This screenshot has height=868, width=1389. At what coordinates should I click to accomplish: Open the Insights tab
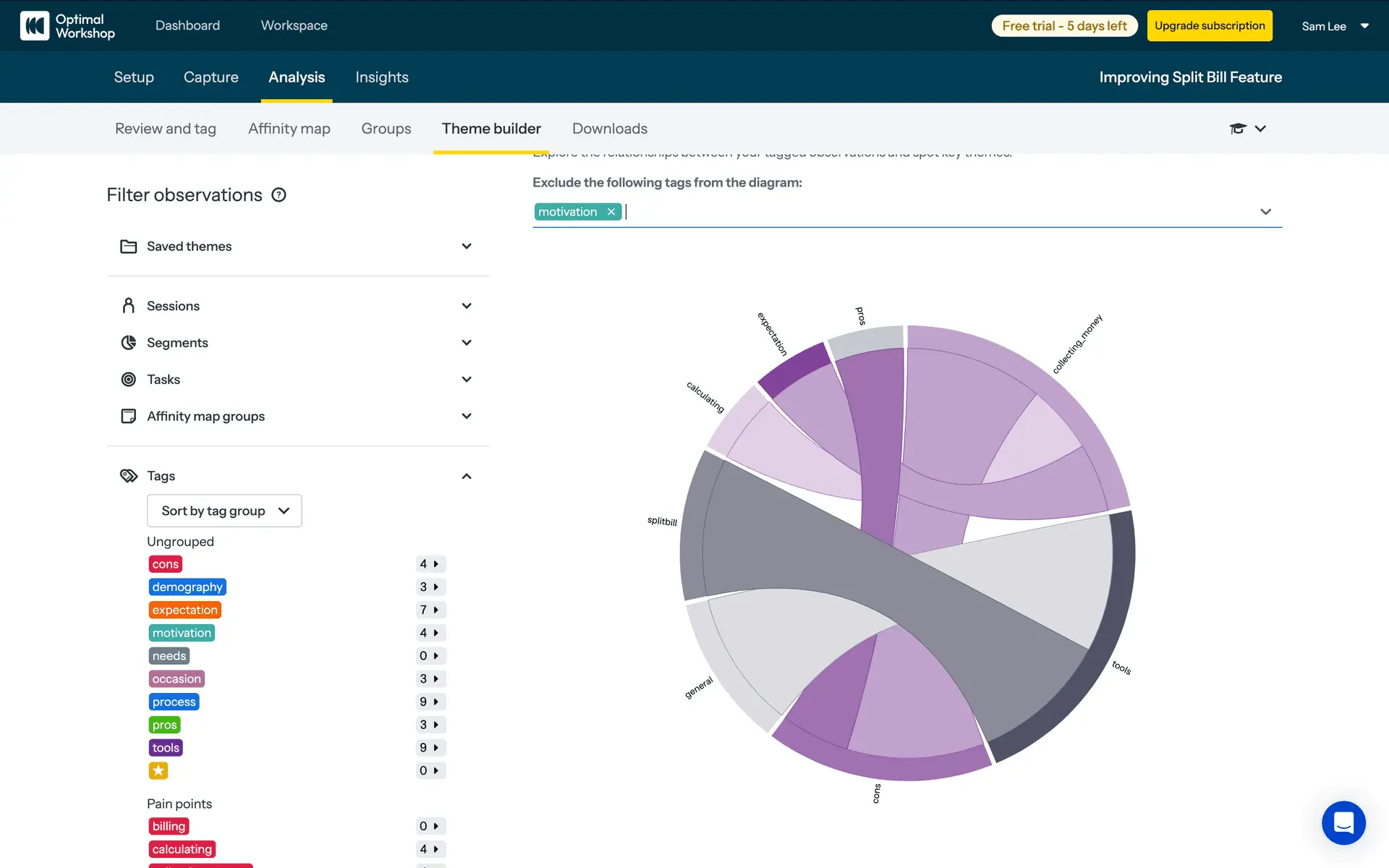tap(381, 77)
